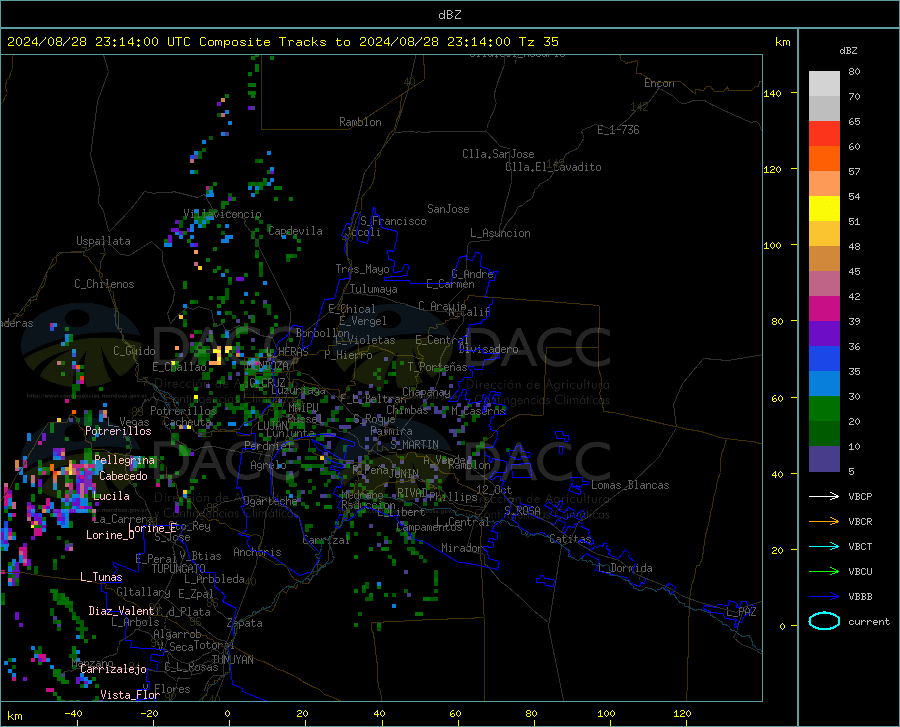
Task: Click the 'Catitas' map label
Action: (570, 539)
